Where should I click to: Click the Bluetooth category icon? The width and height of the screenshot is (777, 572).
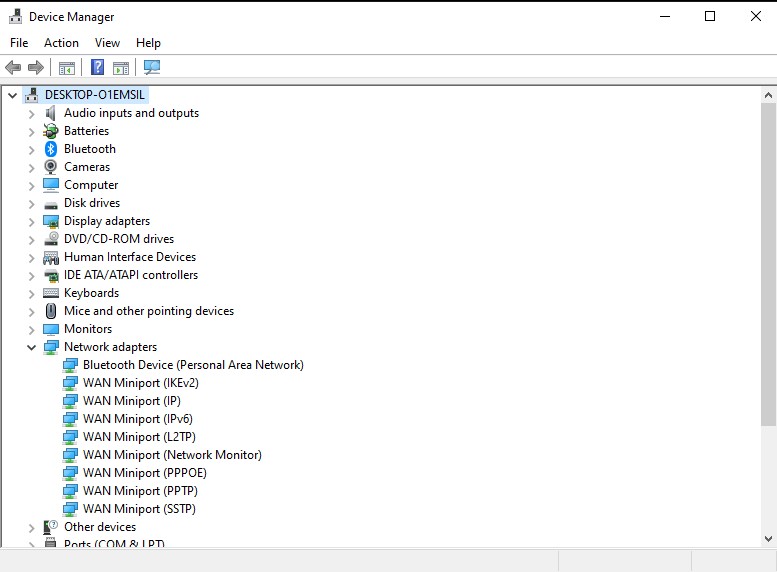pyautogui.click(x=51, y=149)
